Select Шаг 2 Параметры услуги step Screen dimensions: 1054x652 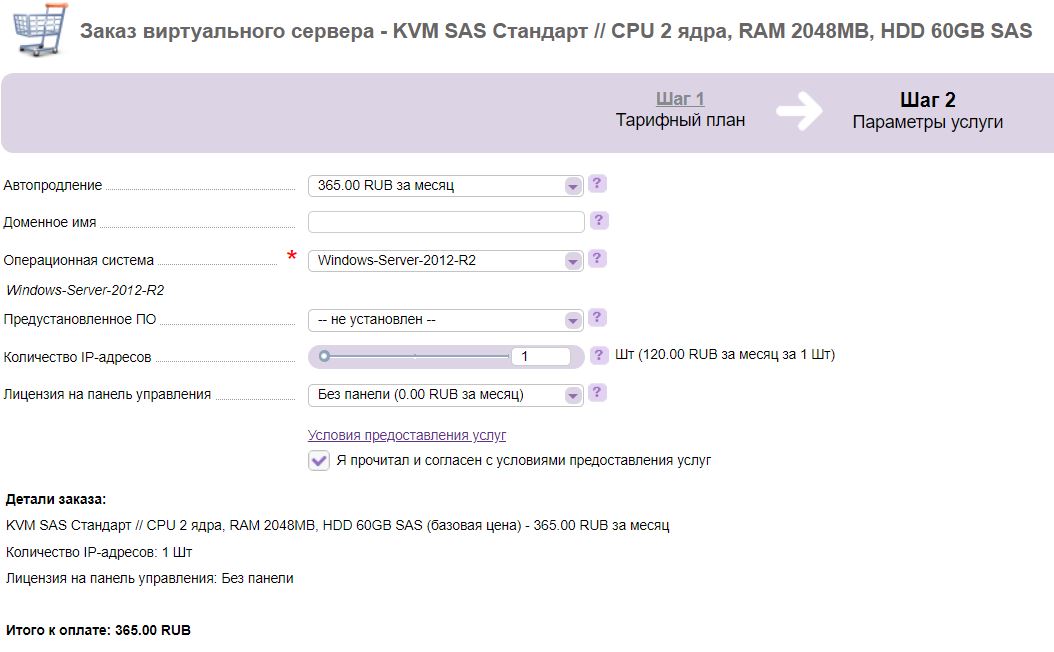928,111
